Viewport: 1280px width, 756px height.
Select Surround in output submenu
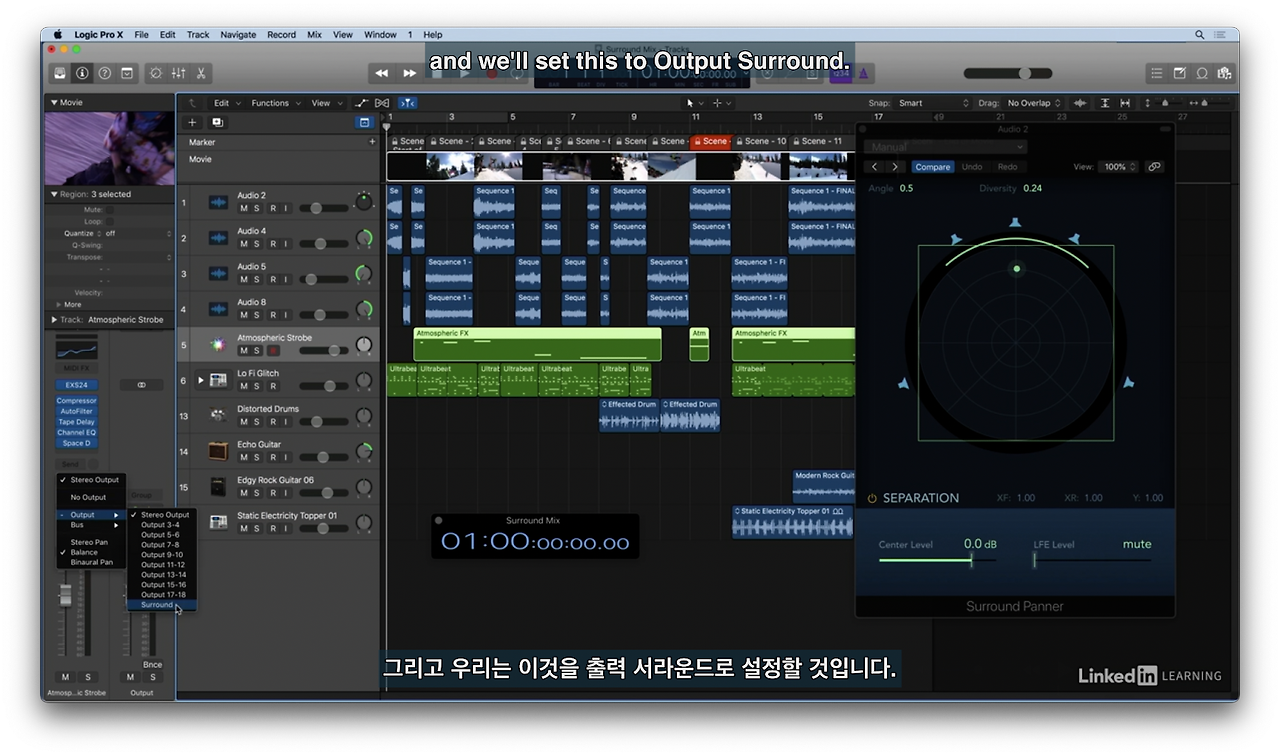161,605
